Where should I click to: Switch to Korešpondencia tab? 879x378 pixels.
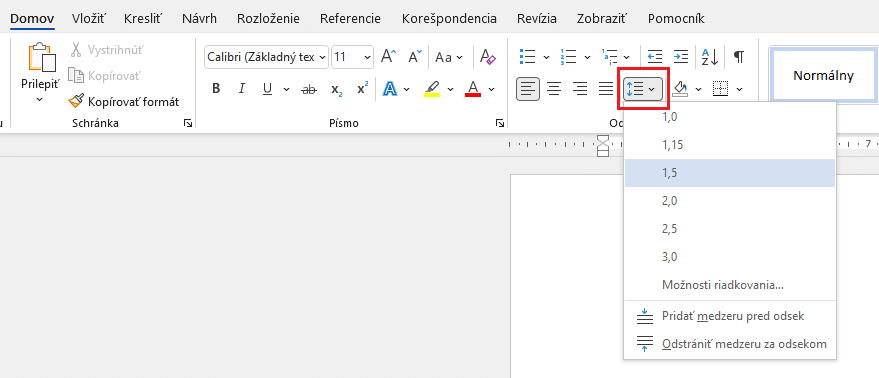coord(449,19)
